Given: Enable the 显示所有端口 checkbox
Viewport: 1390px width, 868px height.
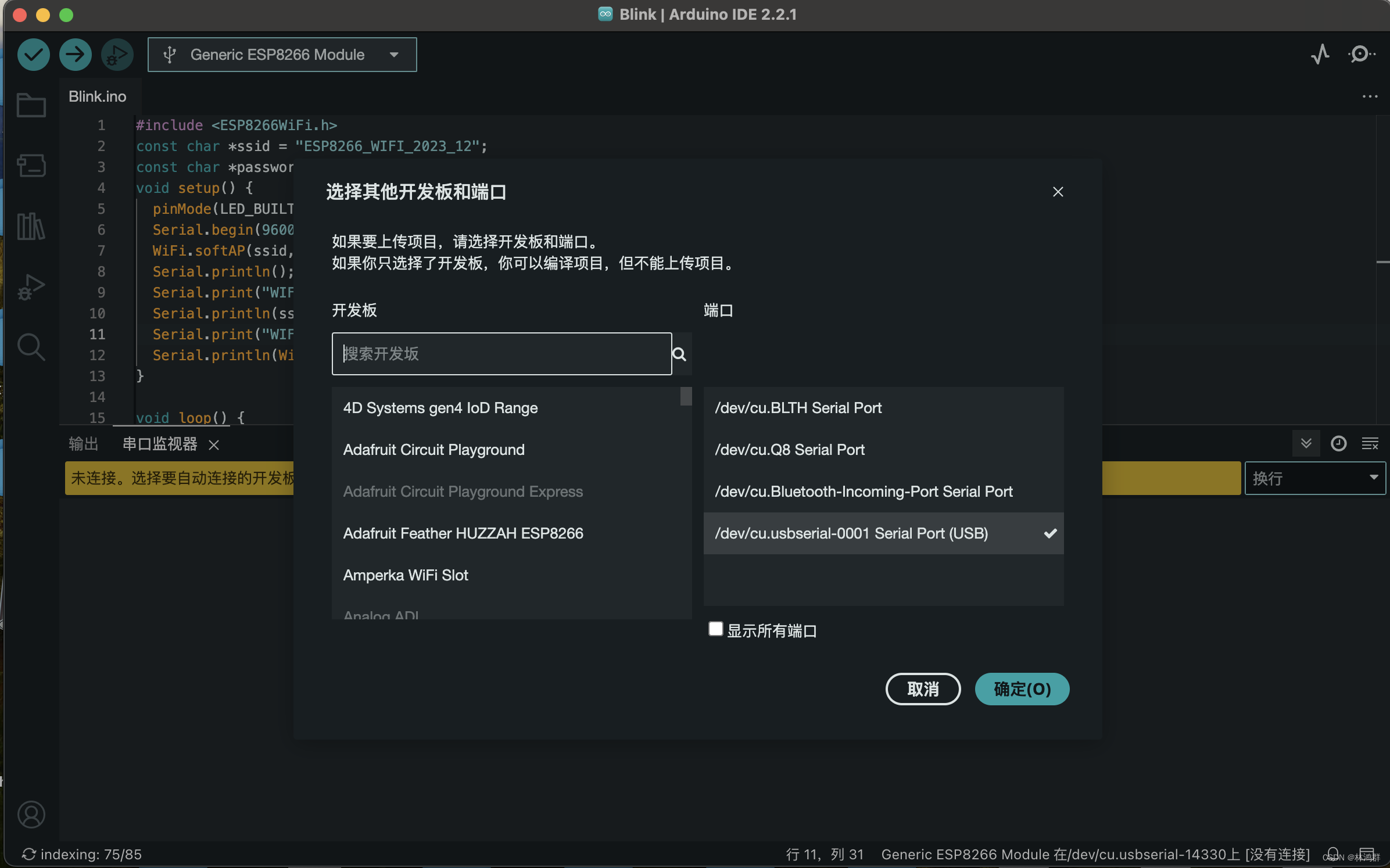Looking at the screenshot, I should pyautogui.click(x=715, y=629).
